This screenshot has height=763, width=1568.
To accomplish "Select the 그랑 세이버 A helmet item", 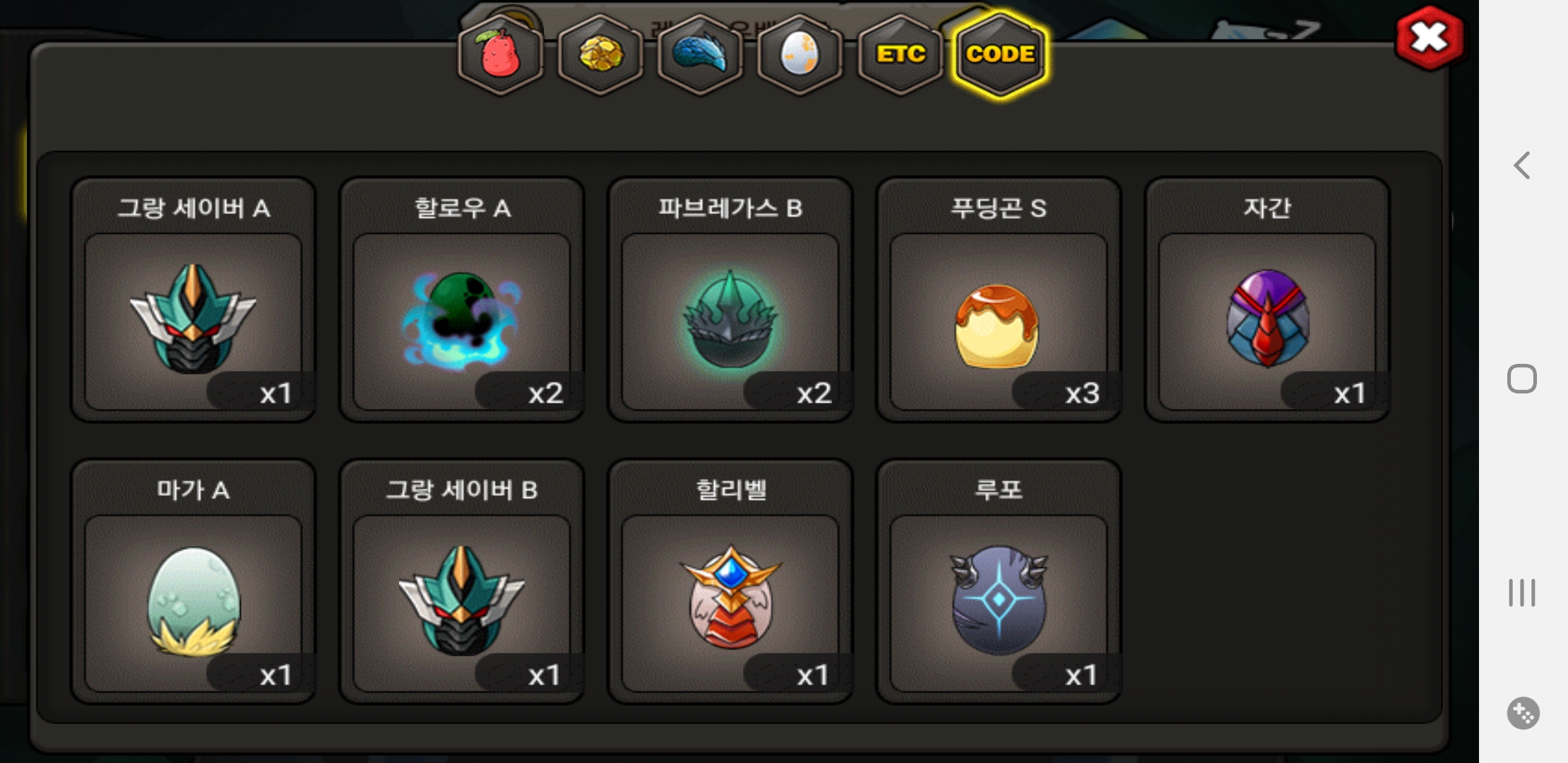I will point(193,300).
